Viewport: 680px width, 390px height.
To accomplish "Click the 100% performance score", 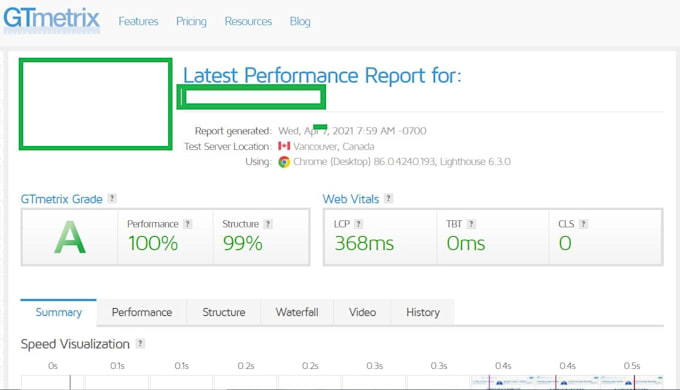I will click(x=153, y=243).
